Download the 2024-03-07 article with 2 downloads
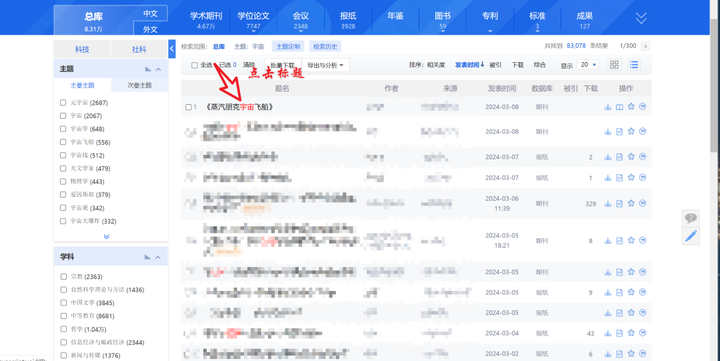720x361 pixels. [608, 157]
